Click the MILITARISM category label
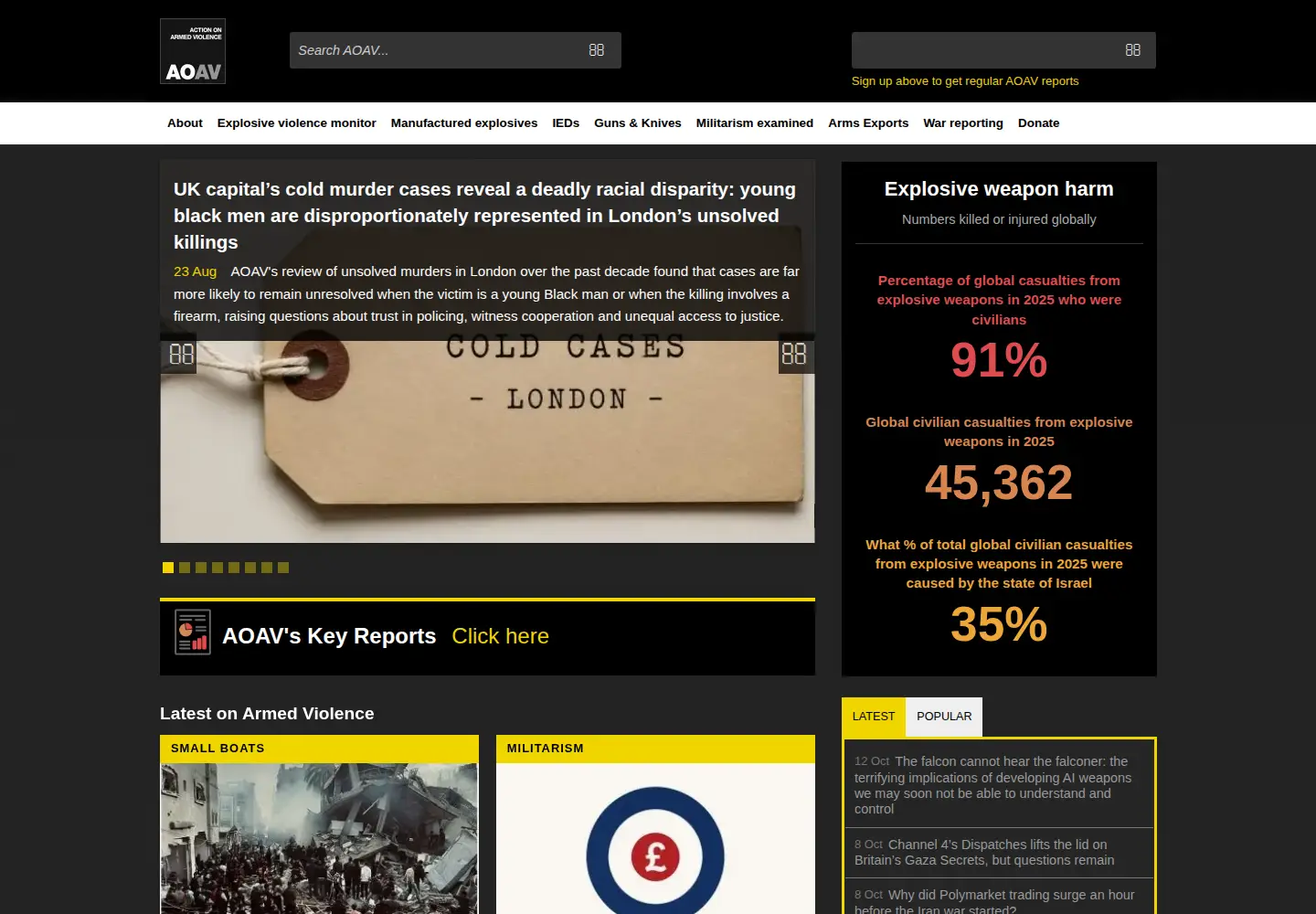 546,749
